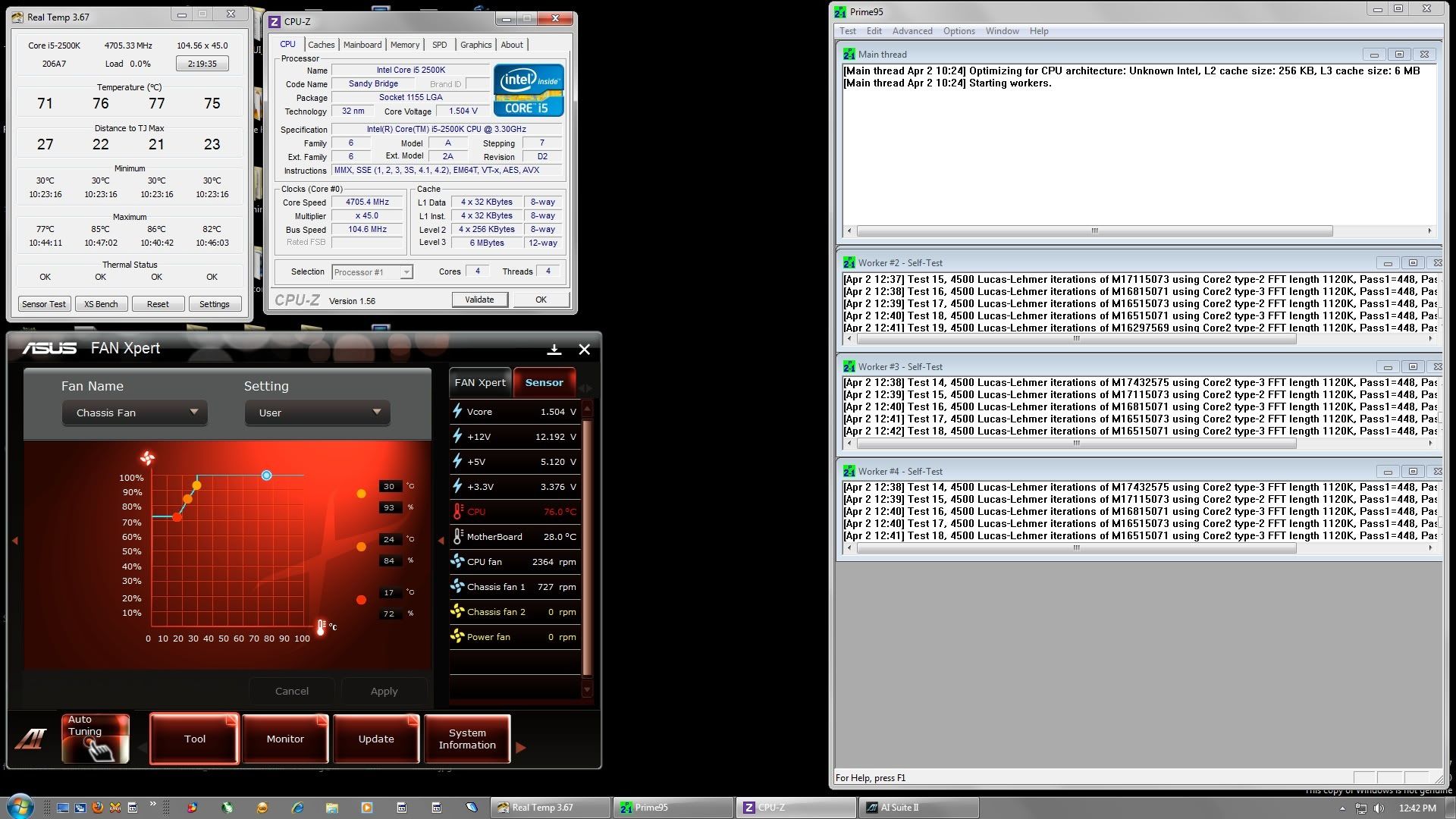
Task: Open the Processor #1 selection dropdown in CPU-Z
Action: point(372,272)
